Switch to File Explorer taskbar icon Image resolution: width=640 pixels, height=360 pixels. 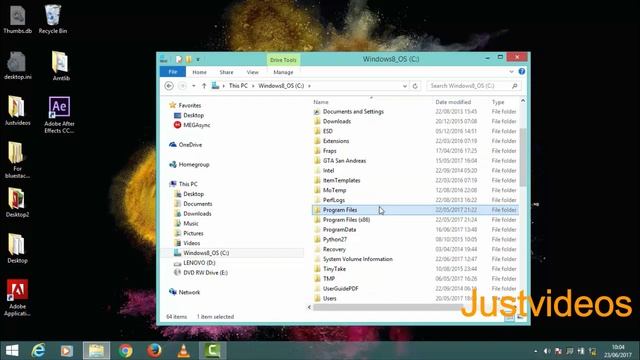97,351
